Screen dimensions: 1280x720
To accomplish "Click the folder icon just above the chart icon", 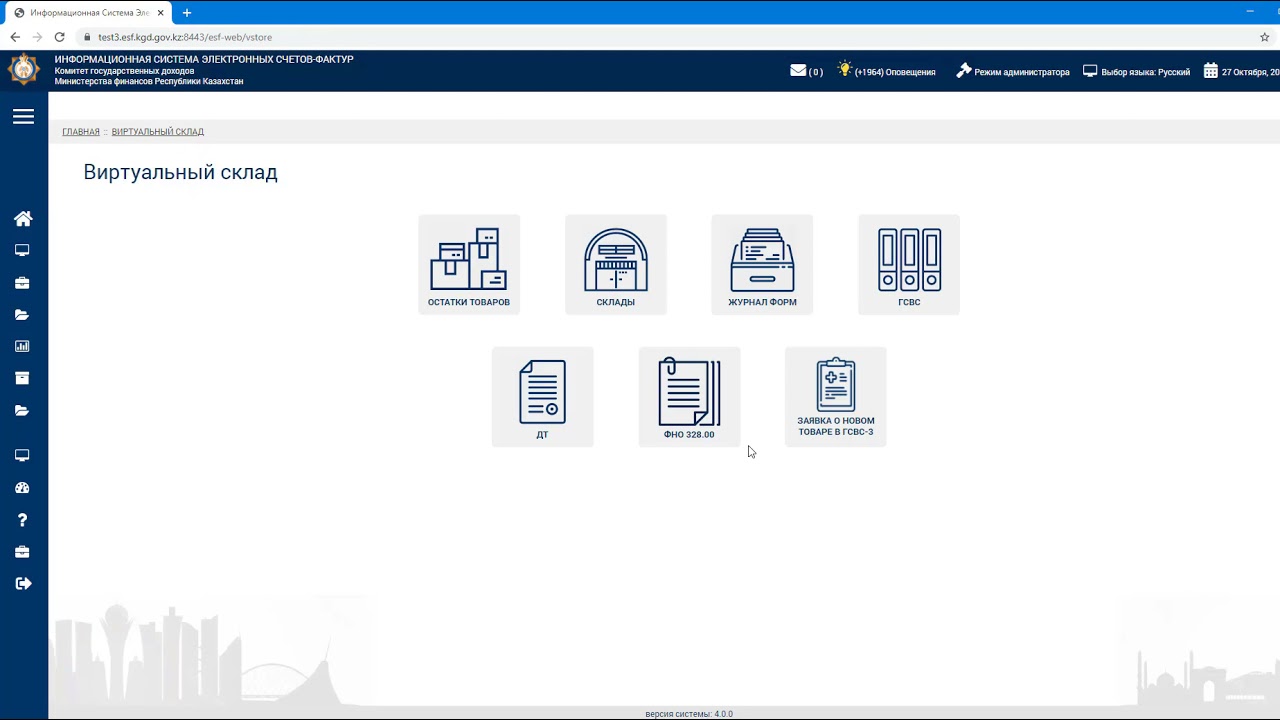I will coord(22,314).
